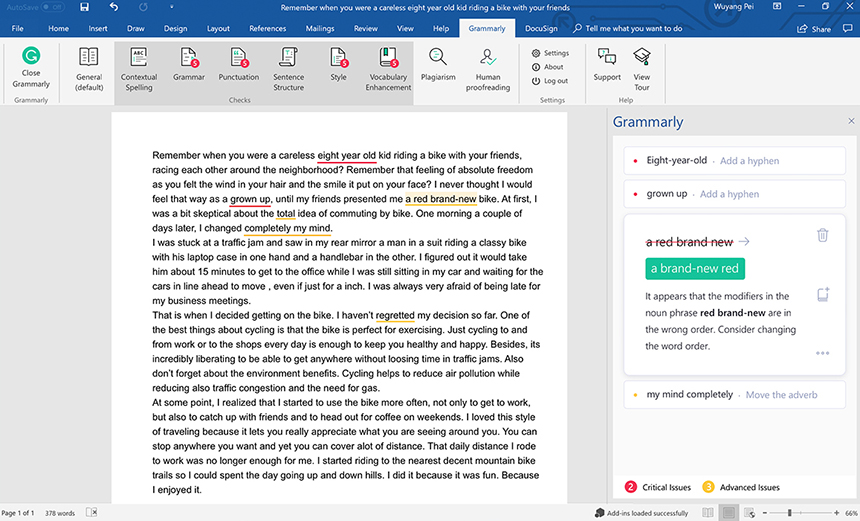Open Grammarly Support
860x521 pixels.
coord(607,65)
